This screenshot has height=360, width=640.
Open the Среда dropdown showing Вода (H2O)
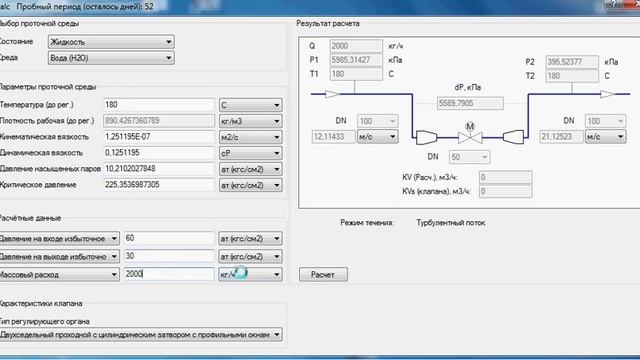[x=111, y=58]
